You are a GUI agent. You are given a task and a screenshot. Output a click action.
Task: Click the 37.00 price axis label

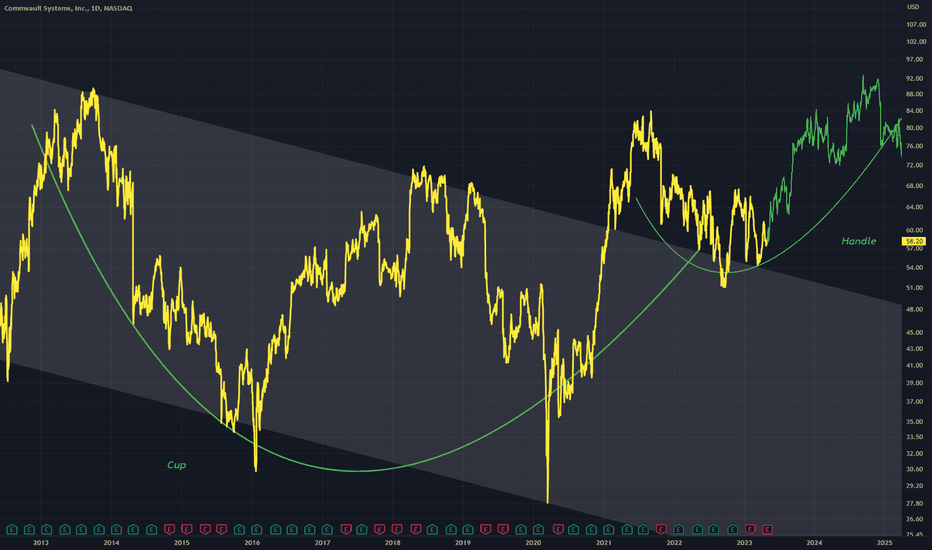pos(916,401)
